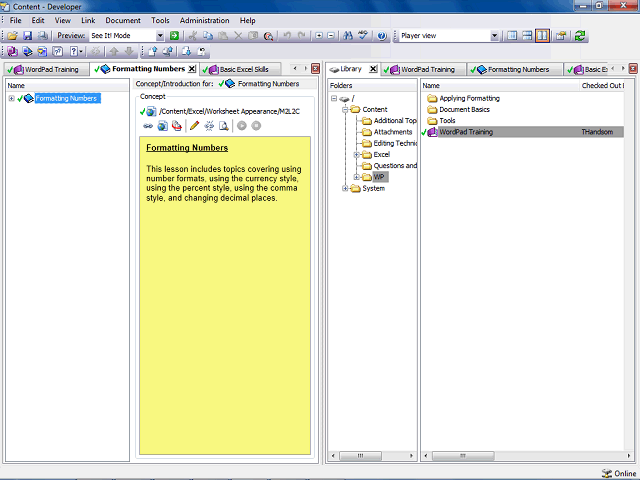Viewport: 640px width, 480px height.
Task: Open the Administration menu
Action: (204, 20)
